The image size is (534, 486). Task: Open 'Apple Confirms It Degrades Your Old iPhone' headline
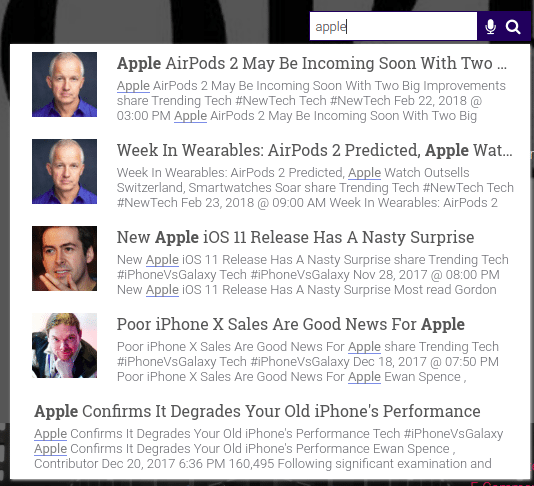click(x=257, y=411)
